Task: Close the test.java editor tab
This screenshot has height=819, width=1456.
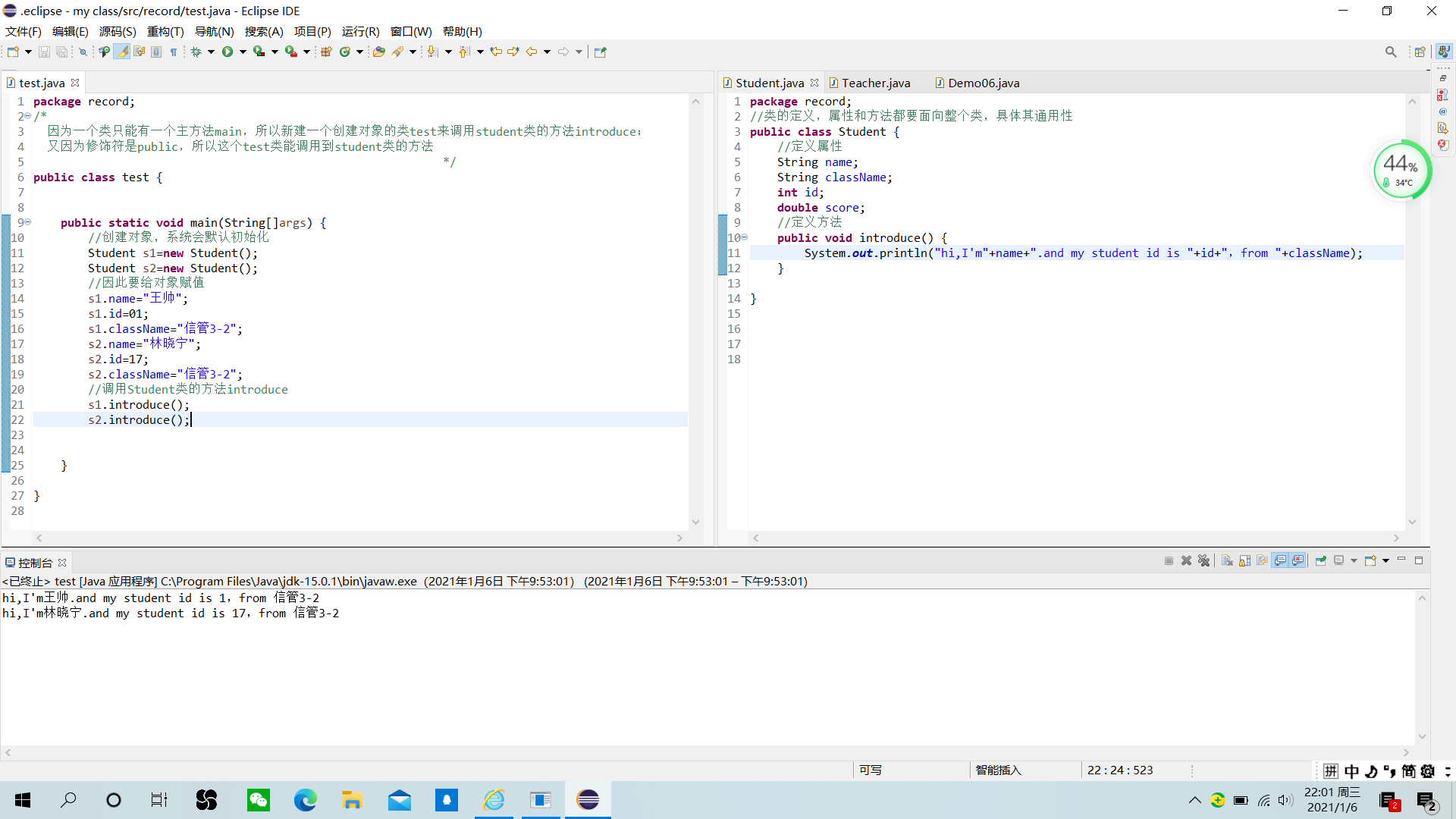Action: pyautogui.click(x=75, y=83)
